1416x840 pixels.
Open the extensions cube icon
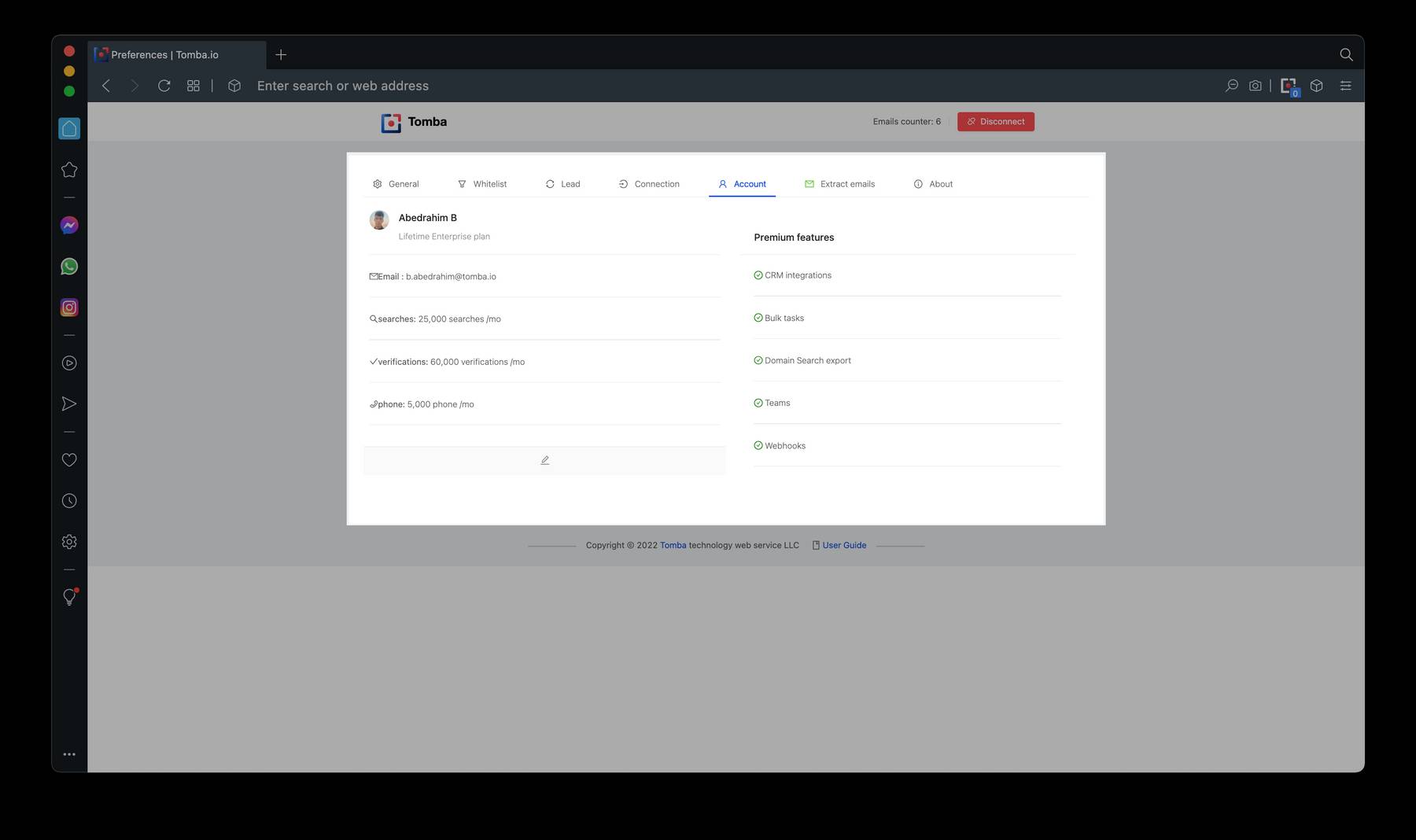1317,86
